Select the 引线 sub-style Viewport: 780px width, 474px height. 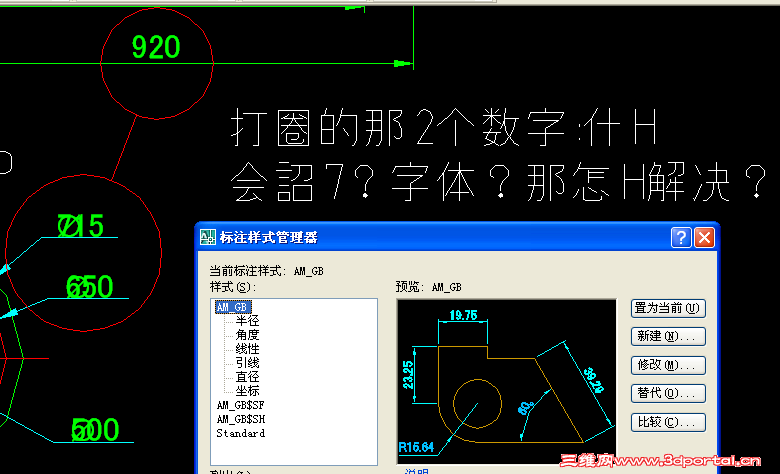point(247,363)
